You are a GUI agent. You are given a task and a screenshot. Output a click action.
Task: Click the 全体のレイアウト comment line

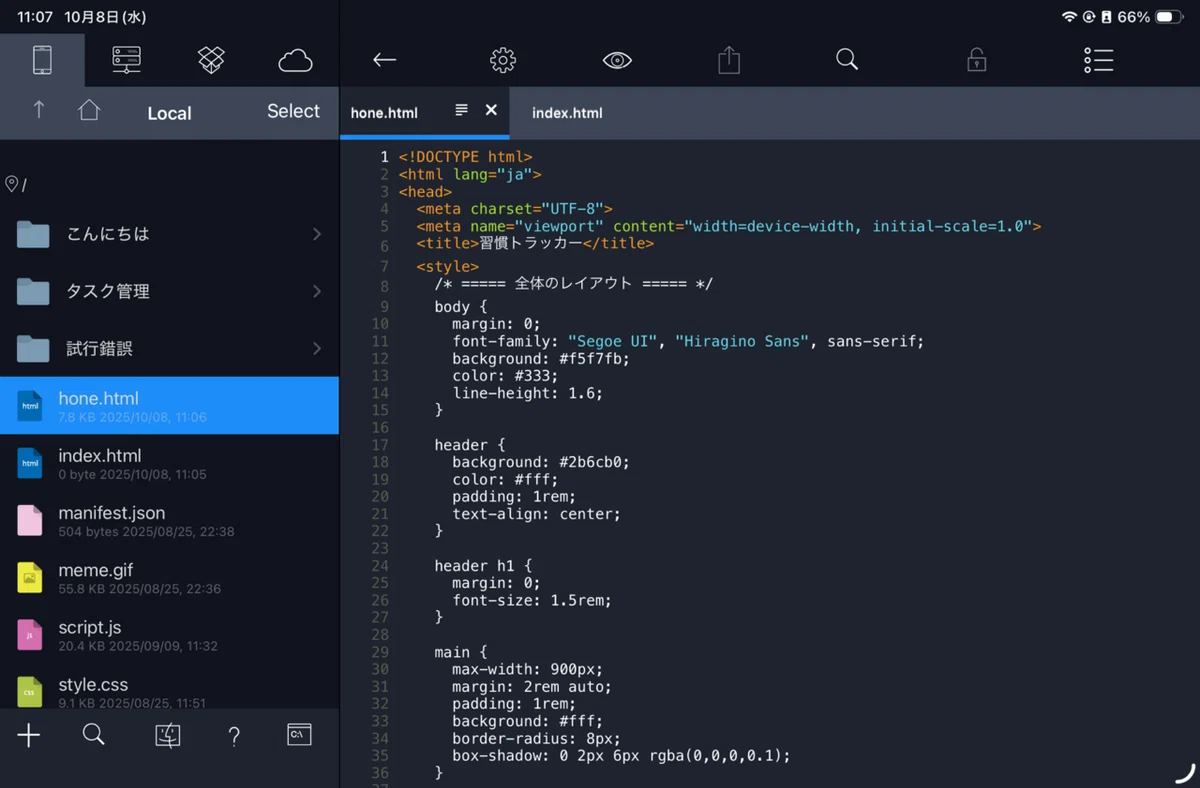(573, 283)
